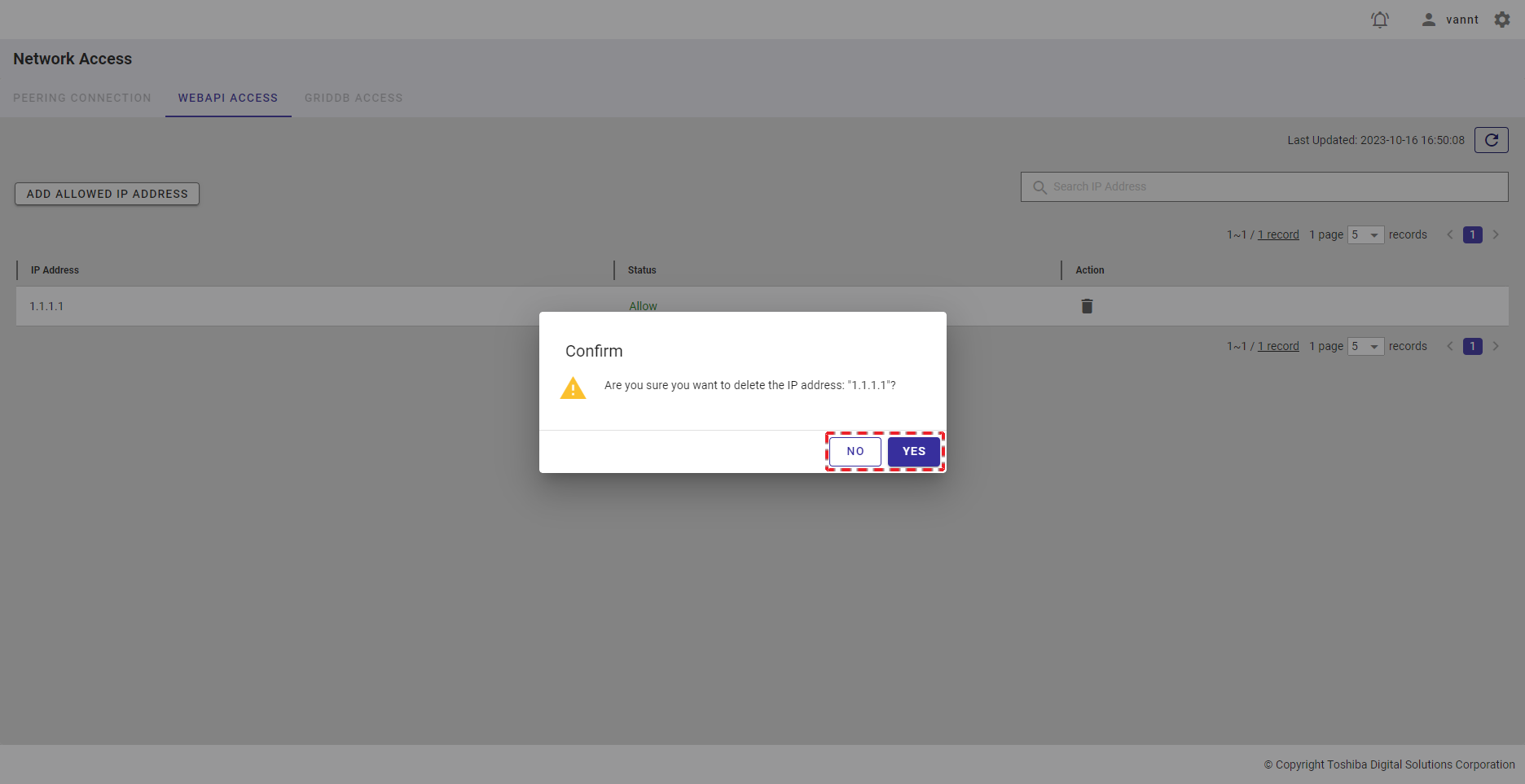Delete IP 1.1.1.1 using the trash icon
The image size is (1525, 784).
click(1087, 306)
